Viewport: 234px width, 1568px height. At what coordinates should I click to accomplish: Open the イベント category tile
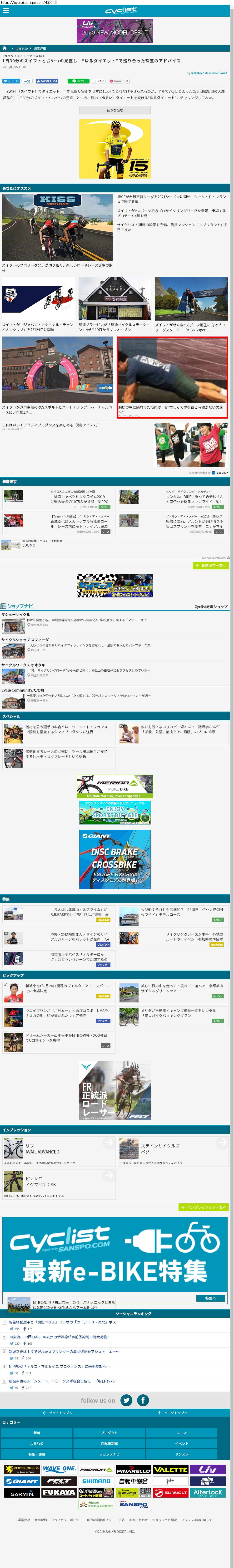[182, 1443]
